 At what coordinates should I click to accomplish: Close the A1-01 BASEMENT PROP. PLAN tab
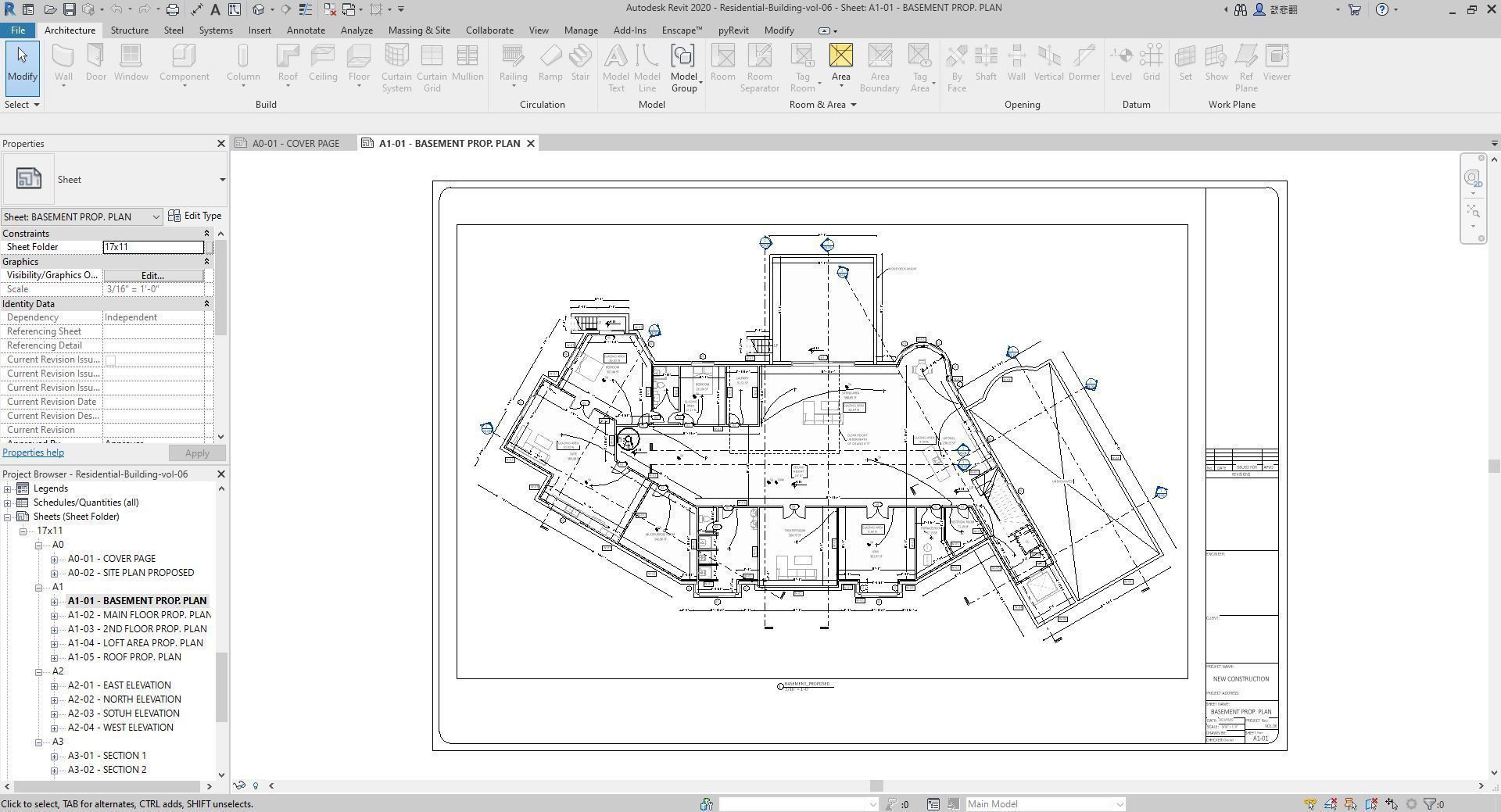pyautogui.click(x=530, y=144)
